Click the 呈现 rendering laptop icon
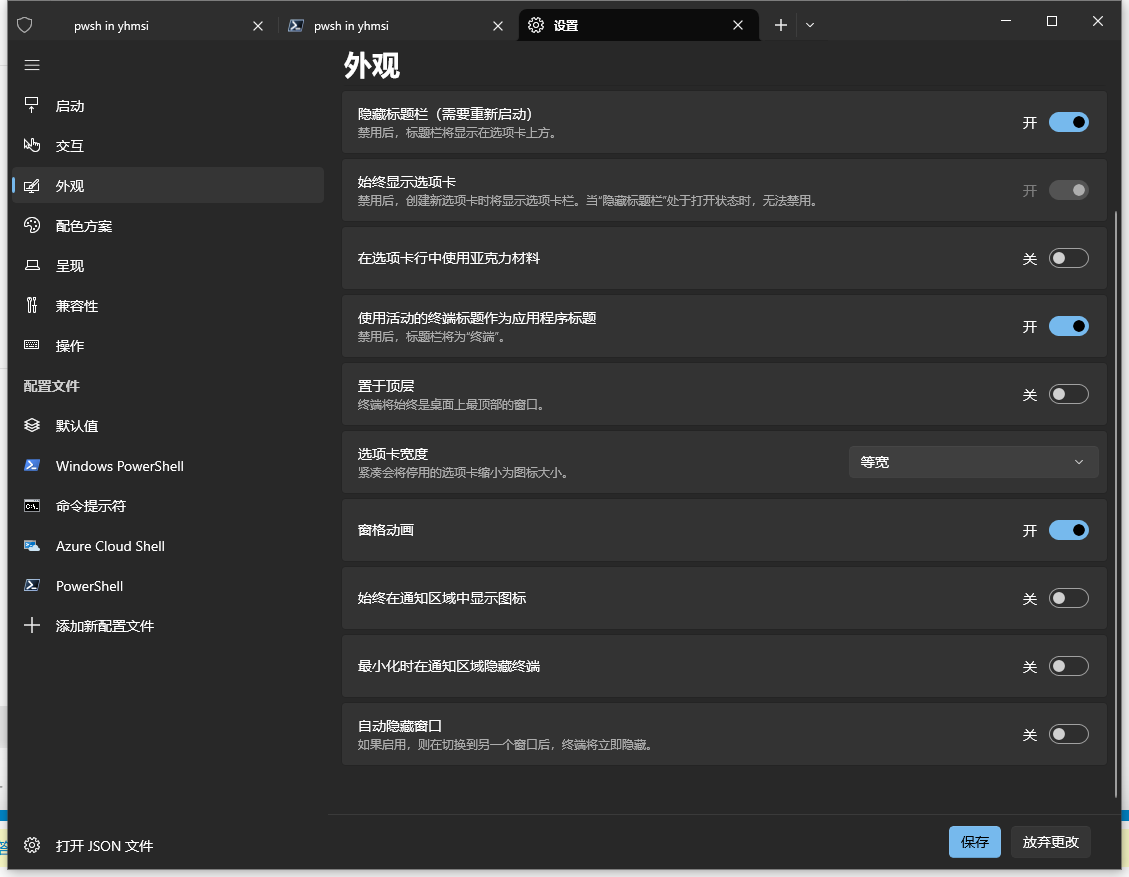This screenshot has height=877, width=1129. tap(32, 266)
